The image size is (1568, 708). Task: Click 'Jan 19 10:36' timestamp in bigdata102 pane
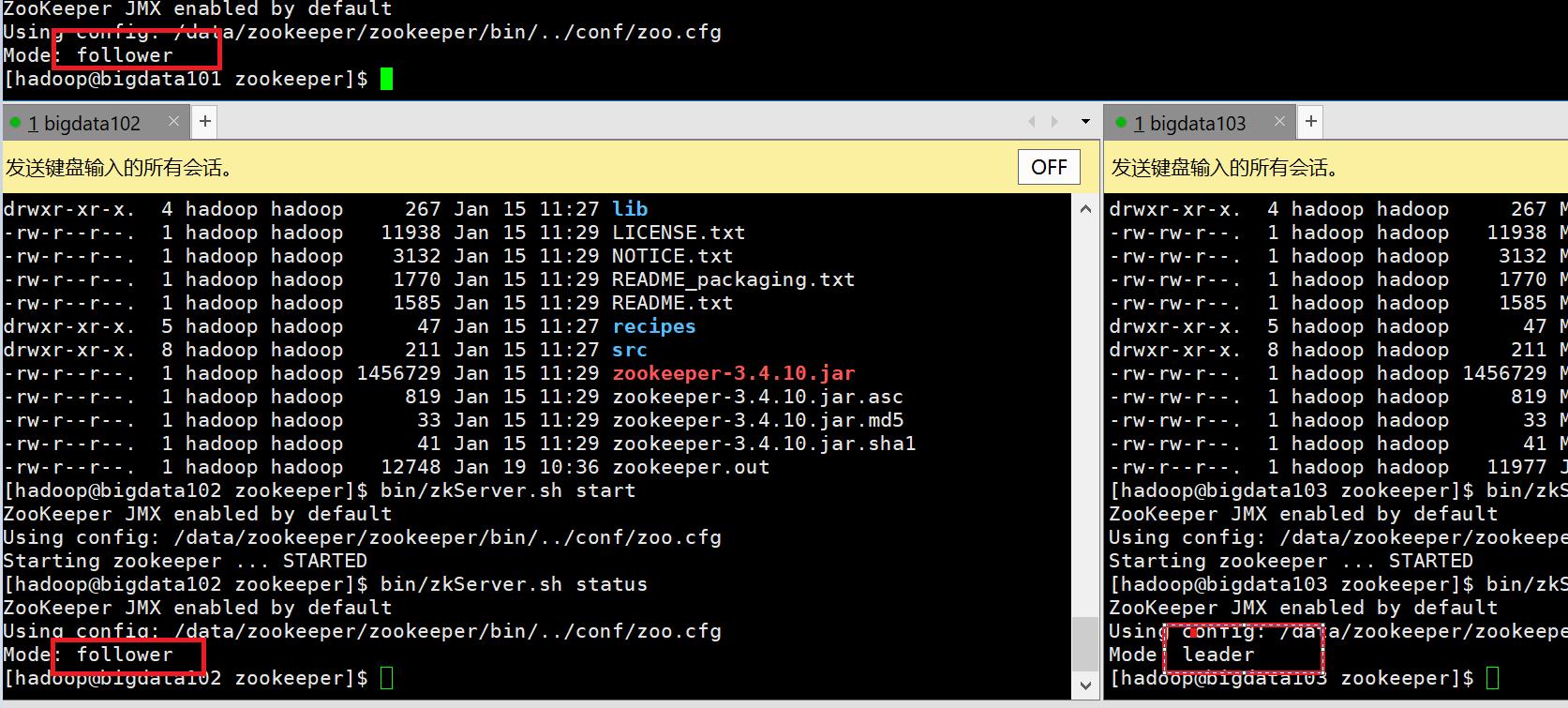pos(526,467)
